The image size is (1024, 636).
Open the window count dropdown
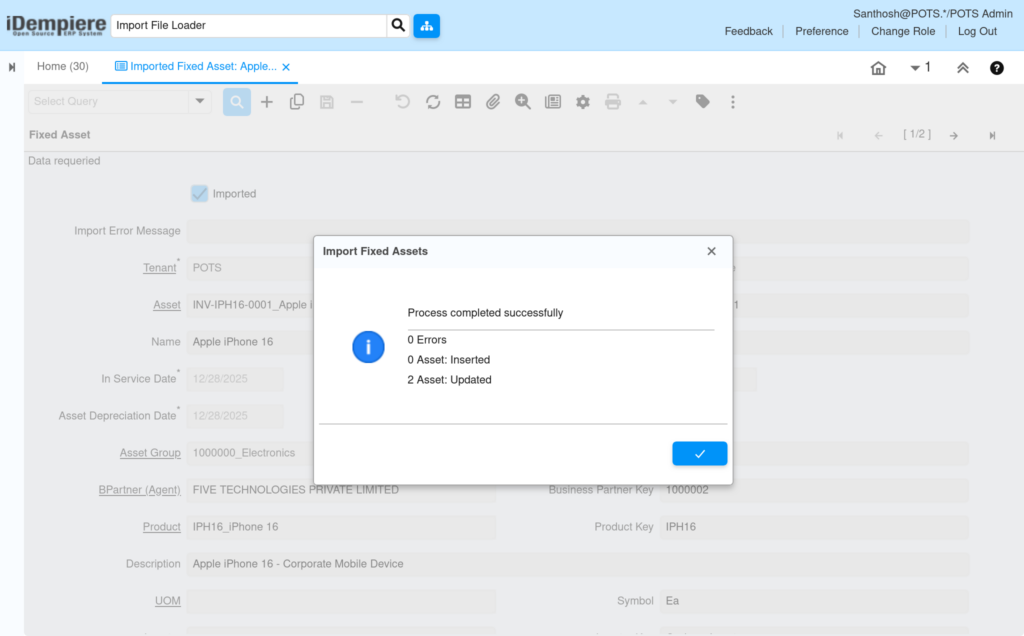pyautogui.click(x=920, y=67)
